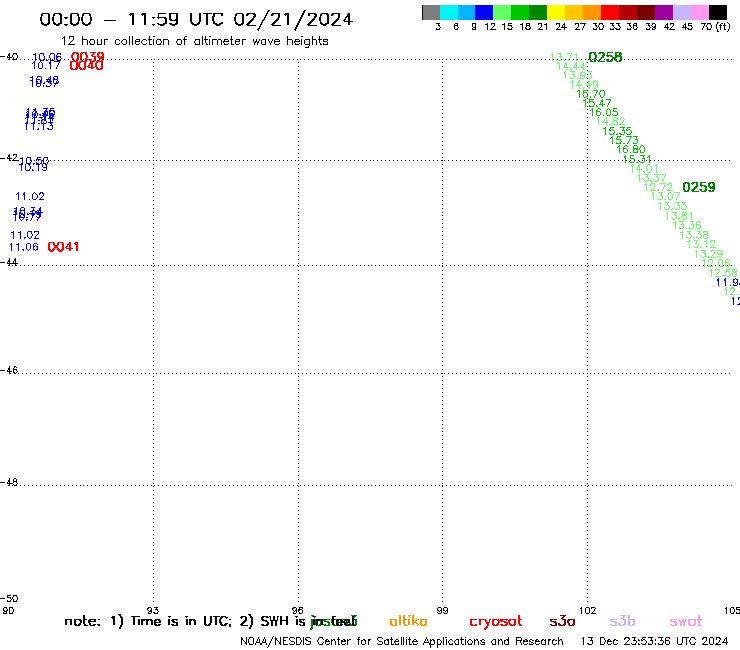Screen dimensions: 740x650
Task: Select the yellow swatch in the wave height legend
Action: (556, 12)
